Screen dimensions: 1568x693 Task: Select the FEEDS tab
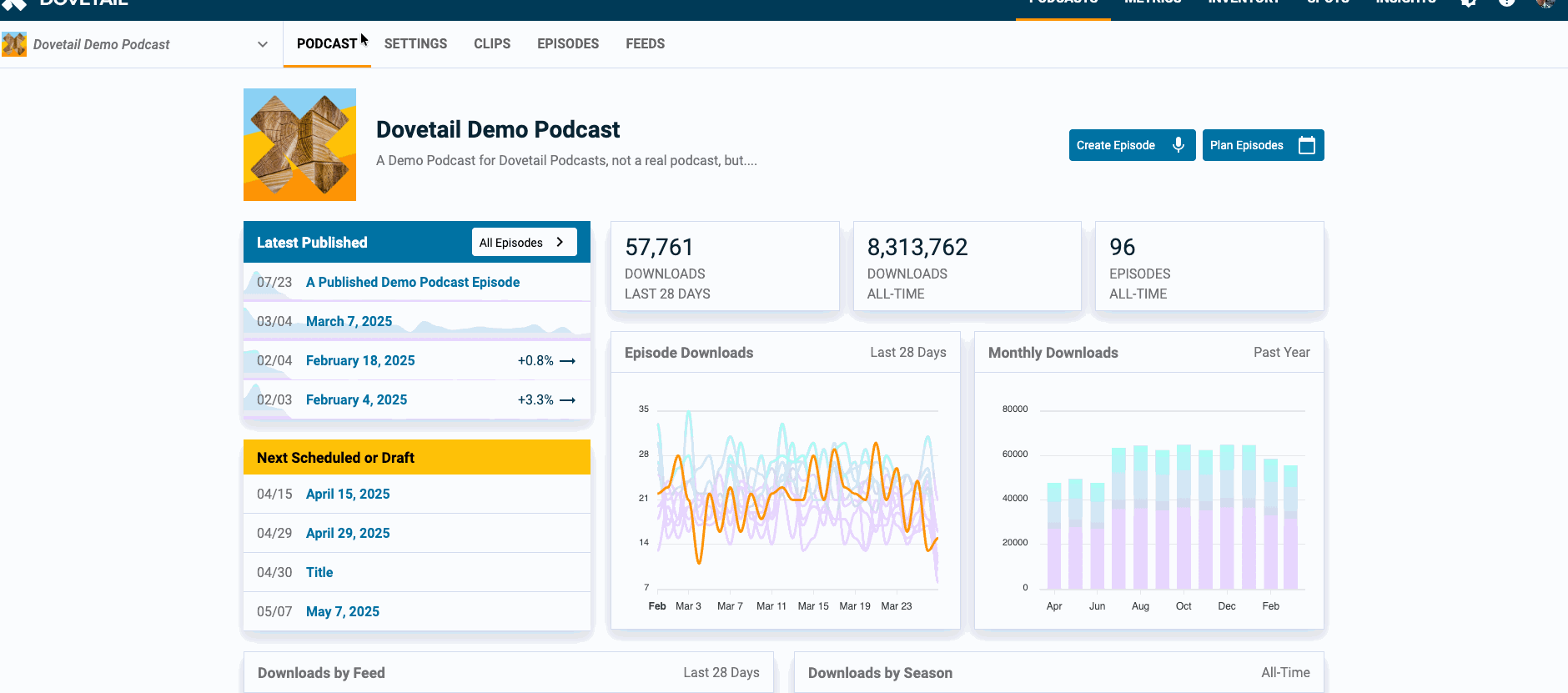[645, 44]
